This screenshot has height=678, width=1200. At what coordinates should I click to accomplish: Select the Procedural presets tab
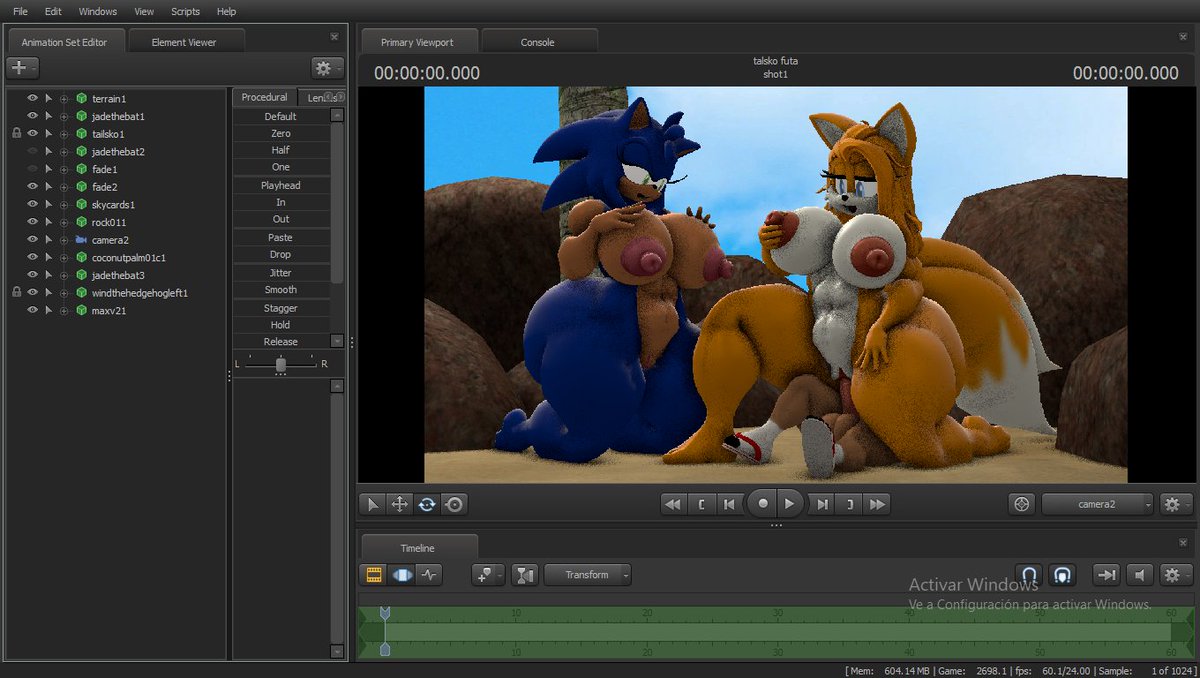pos(265,97)
